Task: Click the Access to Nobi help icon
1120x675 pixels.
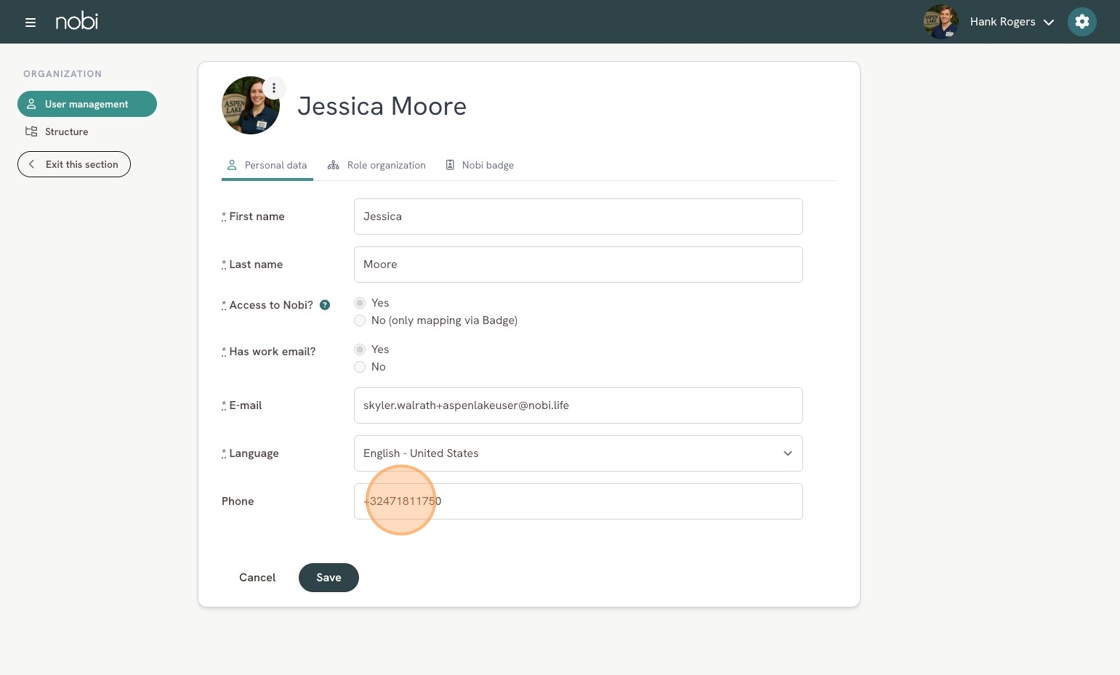Action: pos(325,305)
